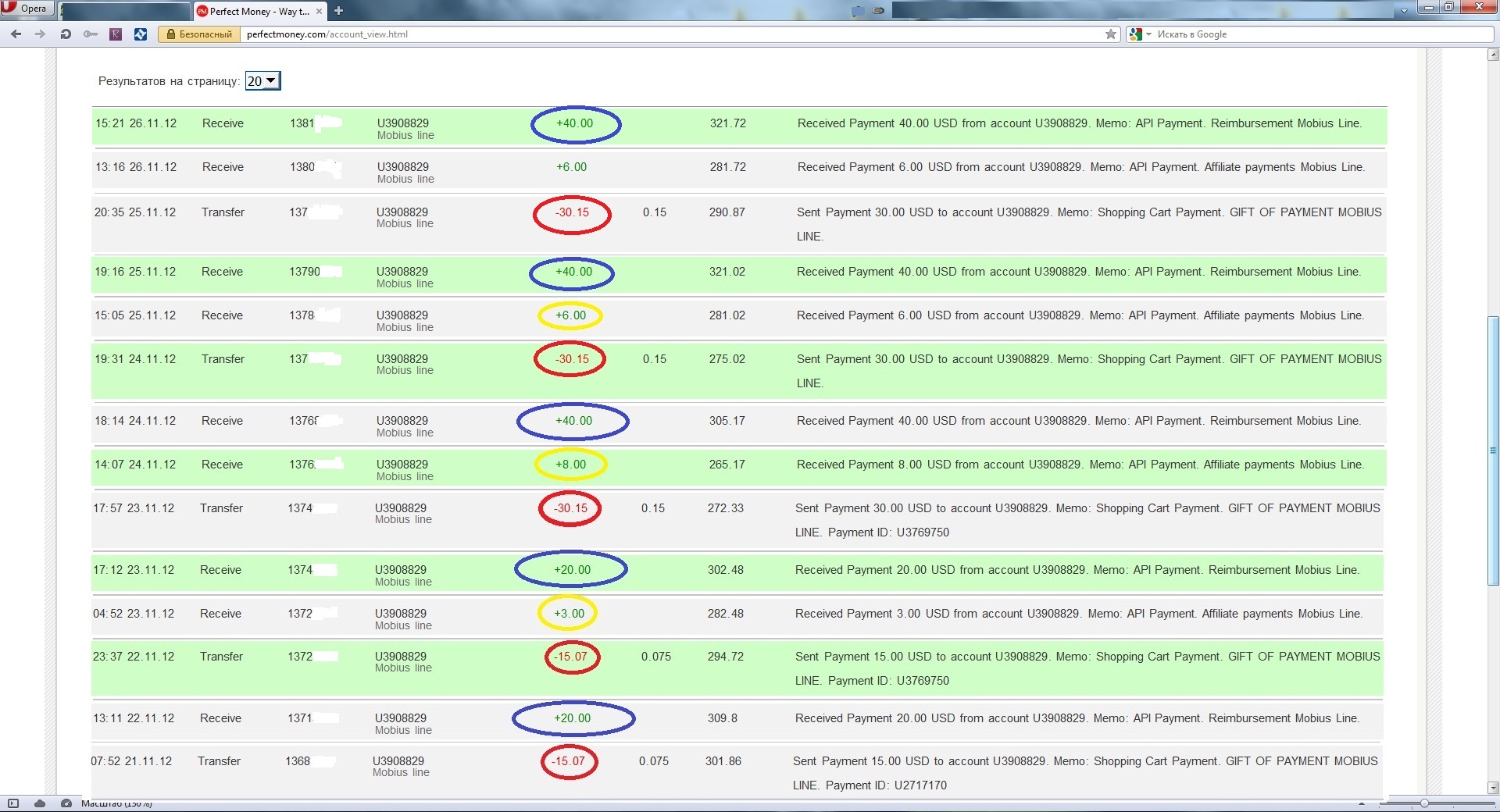Reload the page with the refresh icon
Viewport: 1500px width, 812px height.
click(x=66, y=34)
